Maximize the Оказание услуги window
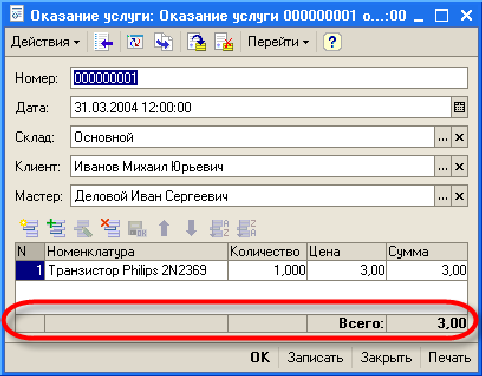This screenshot has height=376, width=482. (442, 16)
